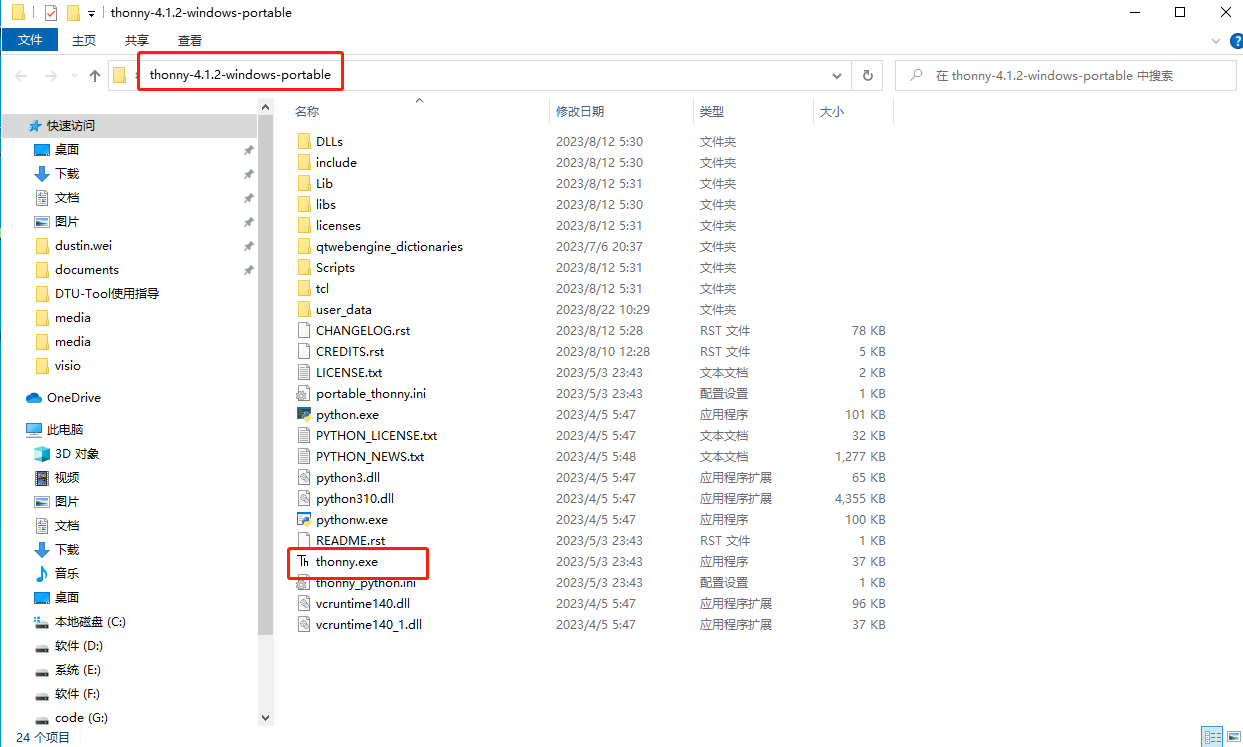Viewport: 1243px width, 747px height.
Task: Click the address bar path thonny-4.1.2-windows-portable
Action: click(240, 75)
